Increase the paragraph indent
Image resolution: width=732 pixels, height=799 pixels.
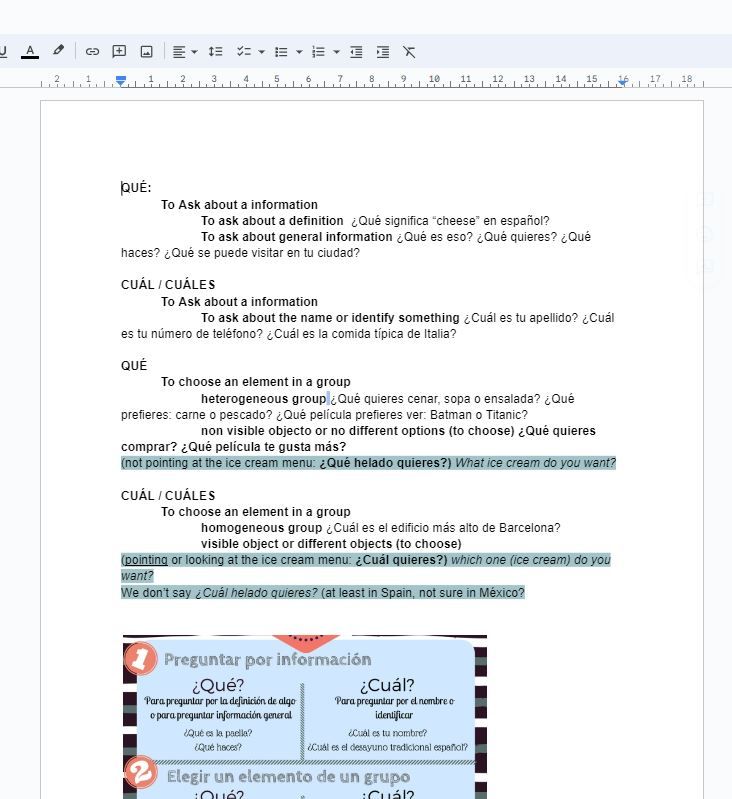coord(383,51)
